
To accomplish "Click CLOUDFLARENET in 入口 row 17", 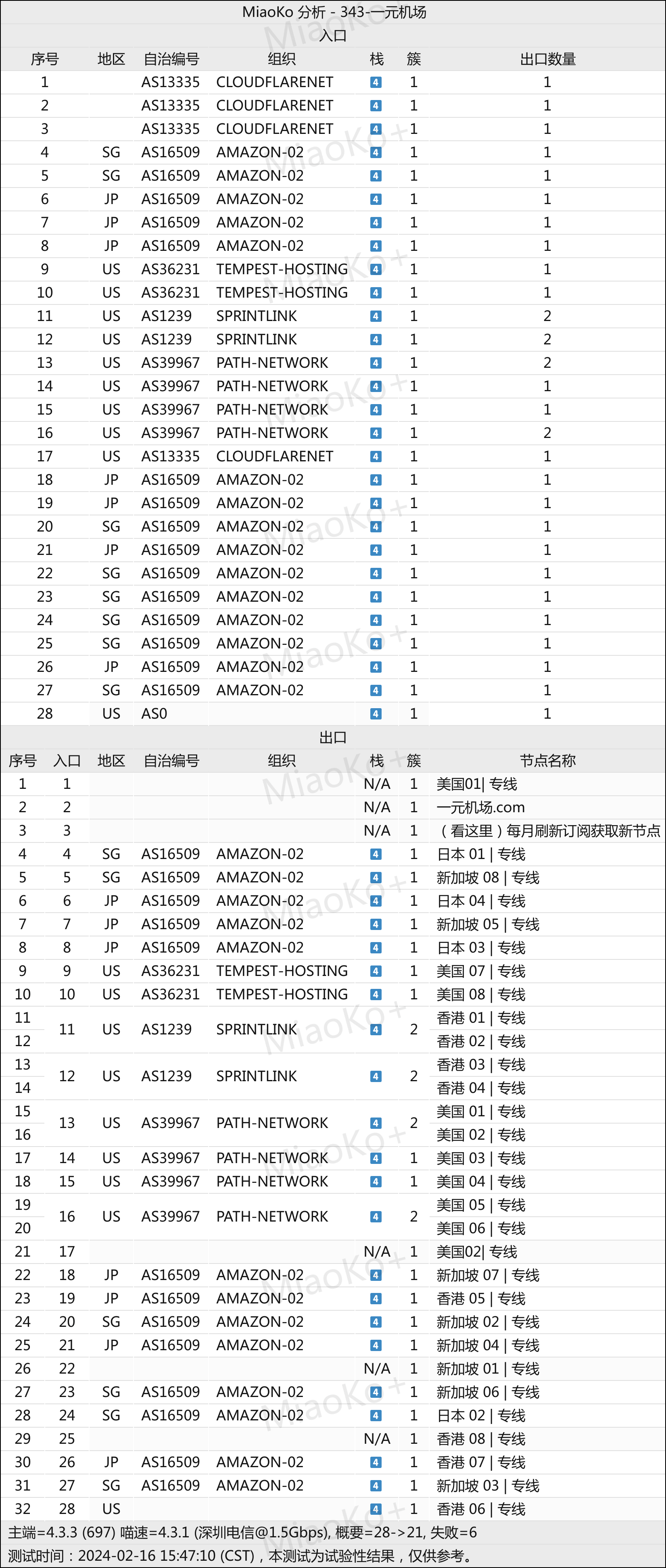I will 275,457.
